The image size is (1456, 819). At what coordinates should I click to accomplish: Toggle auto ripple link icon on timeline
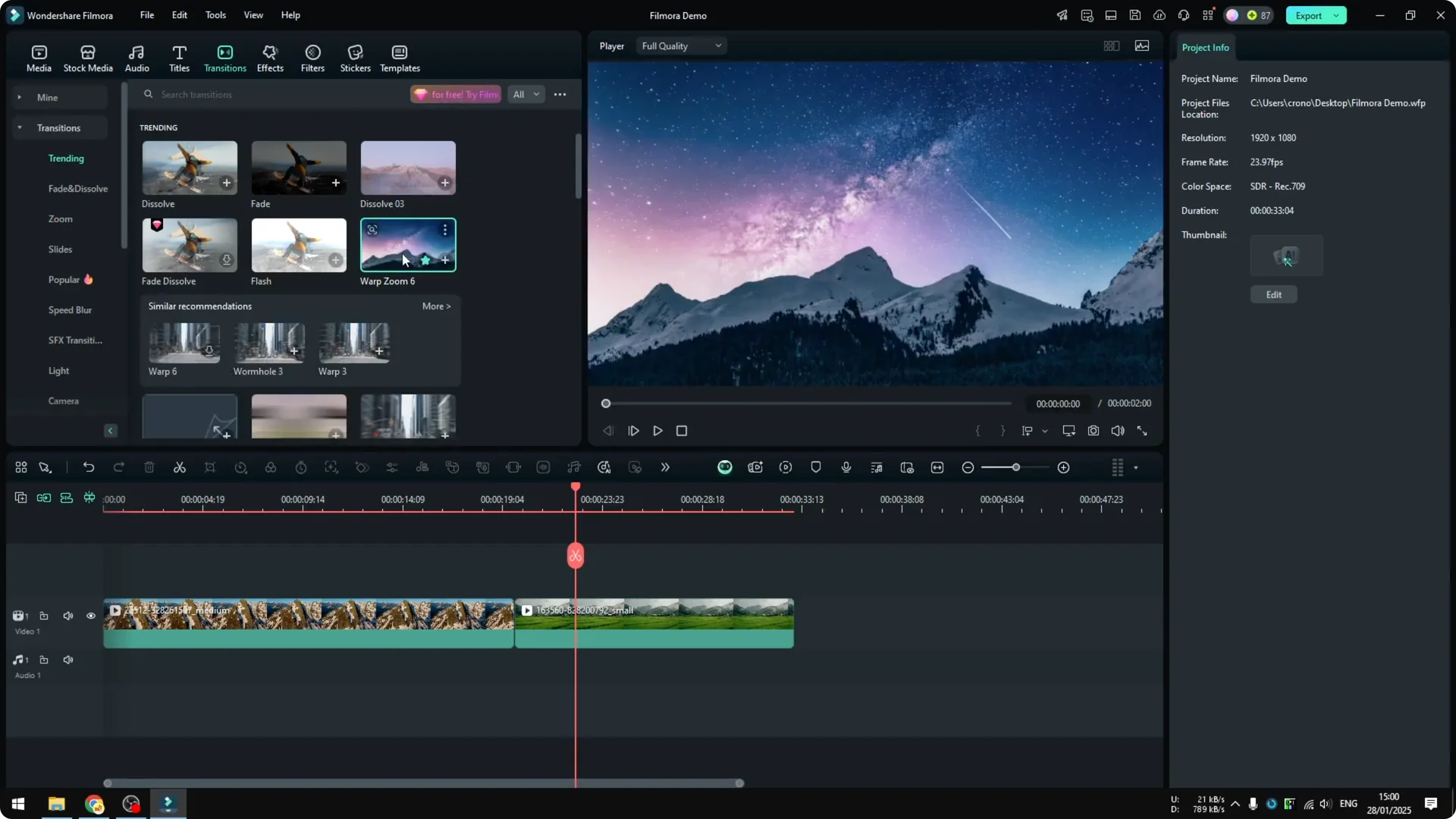click(x=44, y=498)
